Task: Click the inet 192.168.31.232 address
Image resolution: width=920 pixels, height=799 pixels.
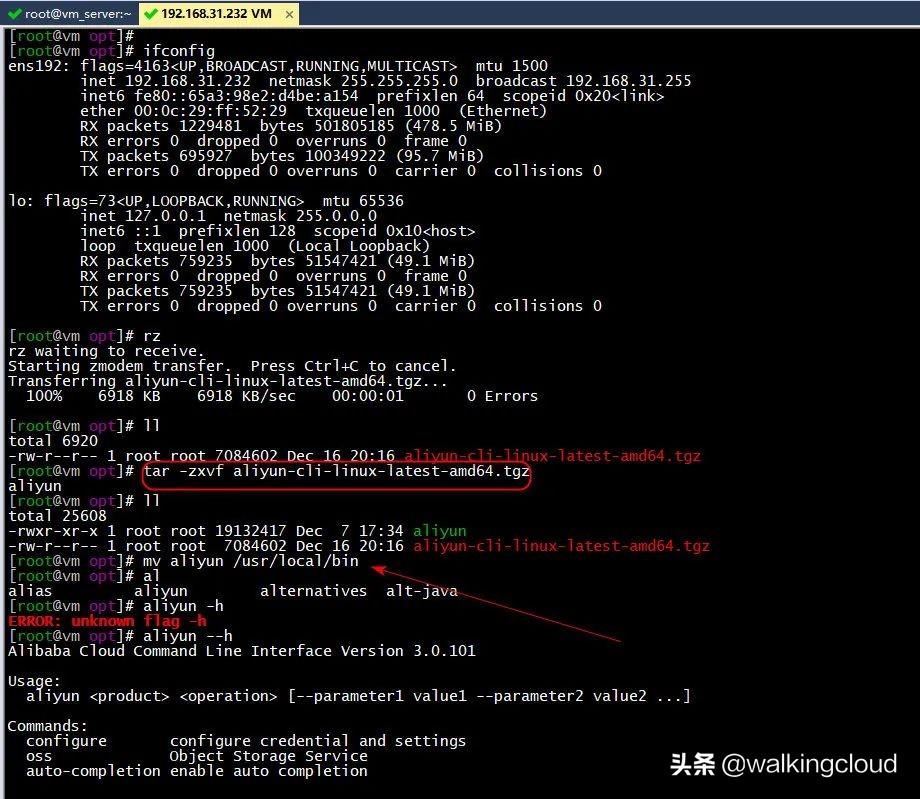Action: point(165,81)
